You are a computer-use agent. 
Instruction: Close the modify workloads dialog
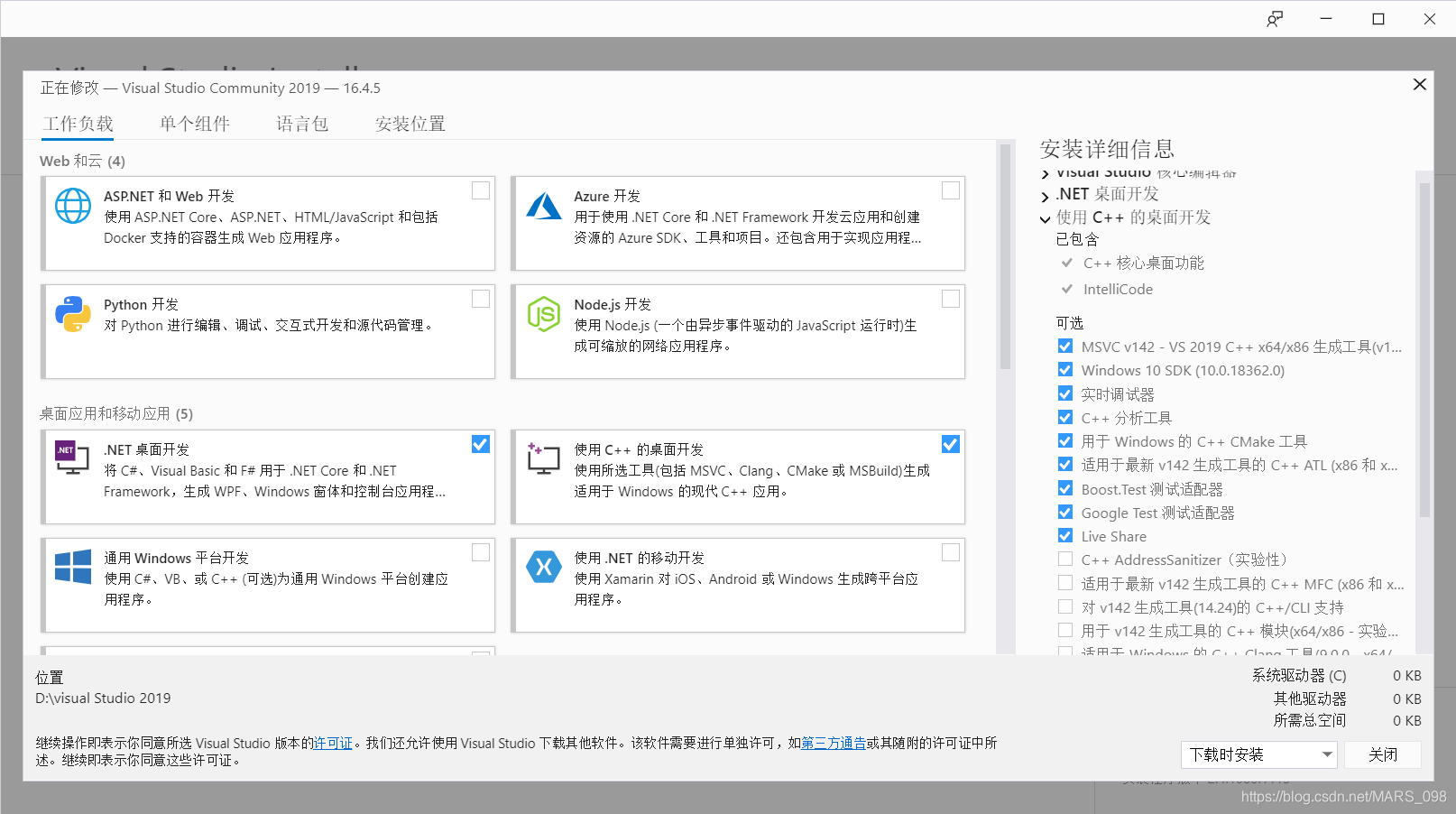tap(1419, 84)
